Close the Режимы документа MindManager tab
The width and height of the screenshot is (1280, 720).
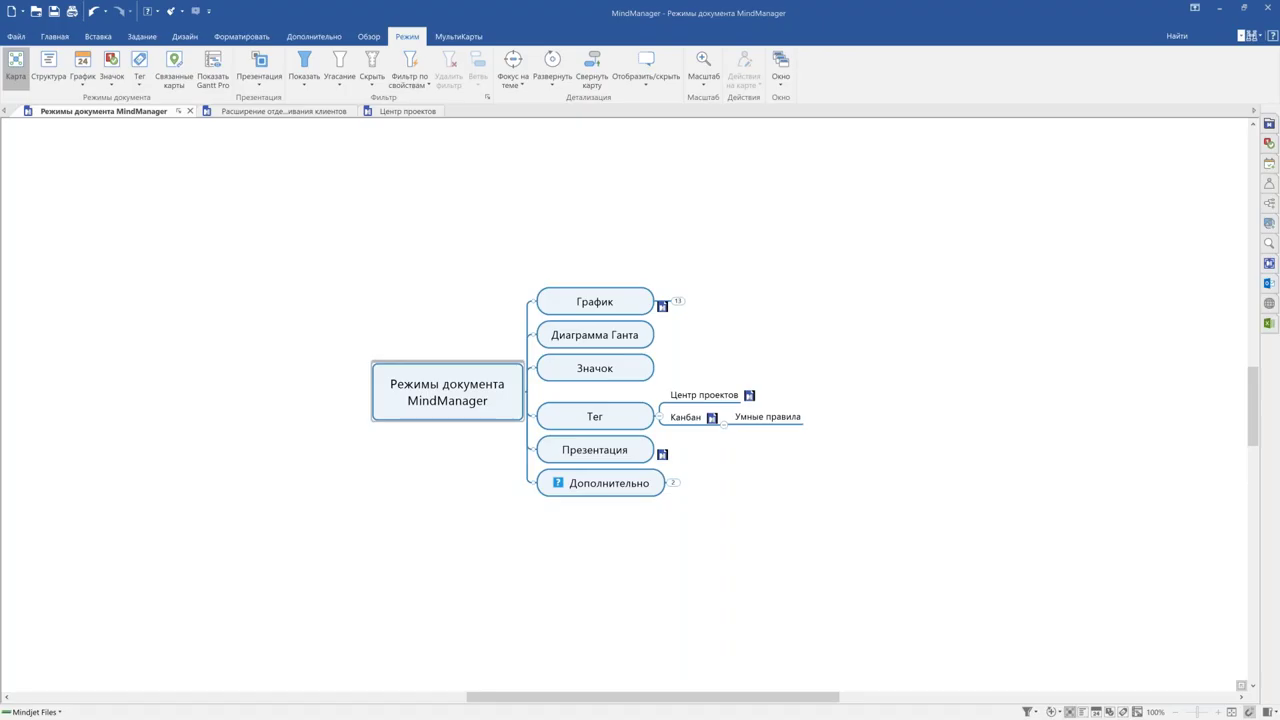coord(190,111)
